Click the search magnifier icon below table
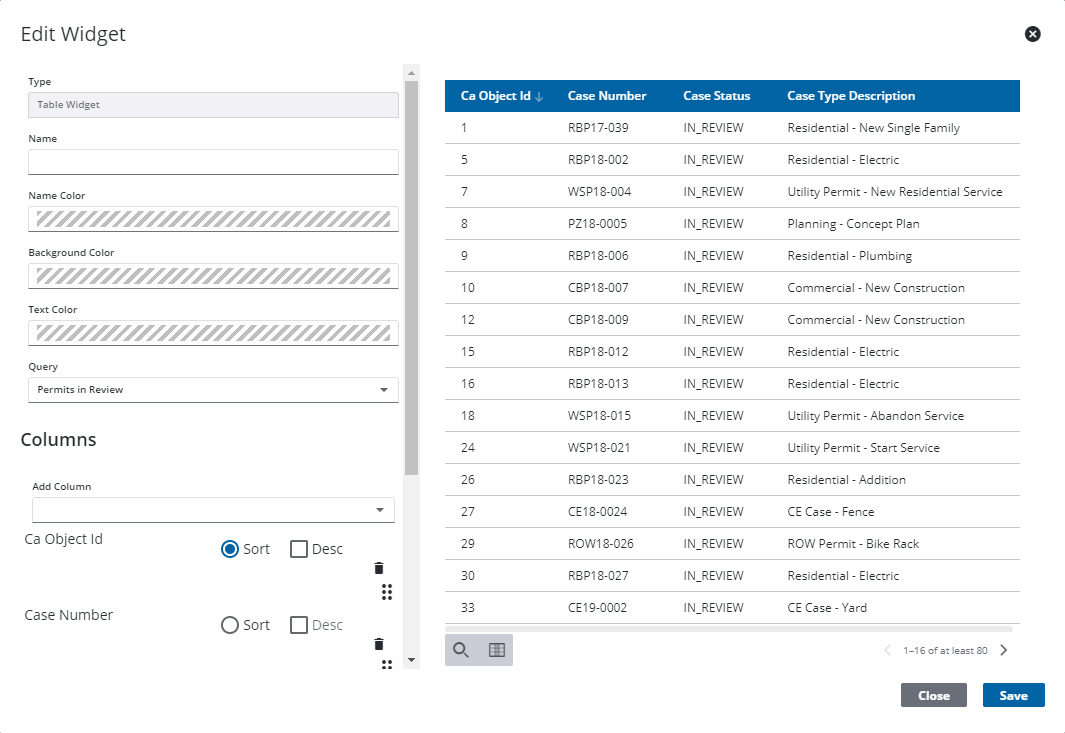Viewport: 1065px width, 733px height. [461, 650]
